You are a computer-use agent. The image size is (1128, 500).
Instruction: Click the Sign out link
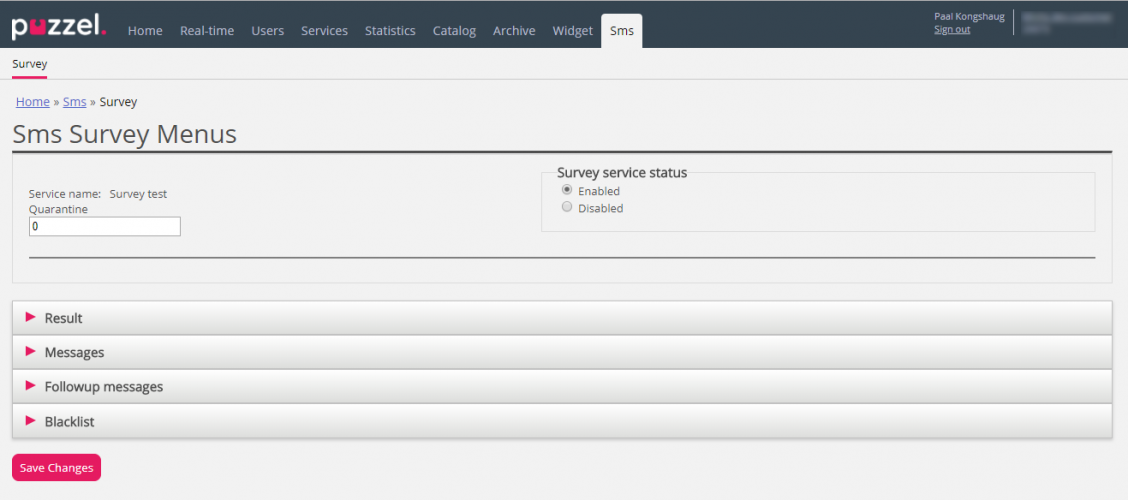pos(951,30)
